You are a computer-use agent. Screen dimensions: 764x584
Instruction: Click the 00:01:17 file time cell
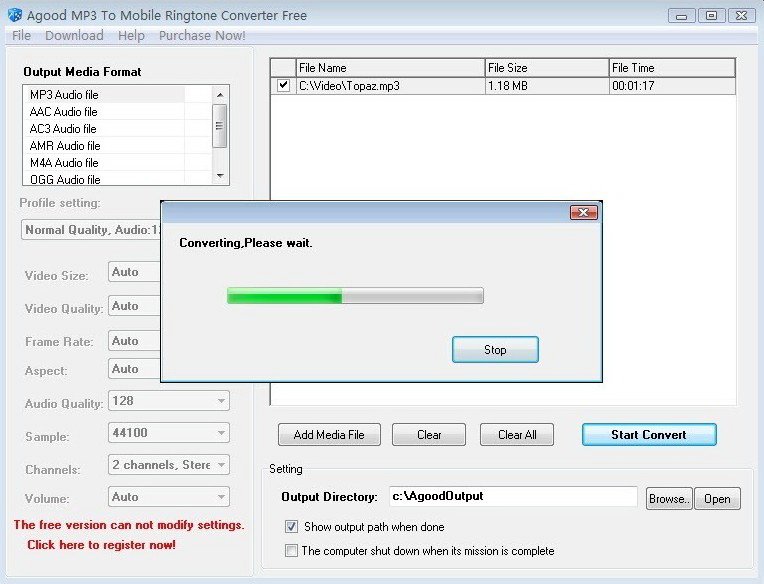pos(672,86)
